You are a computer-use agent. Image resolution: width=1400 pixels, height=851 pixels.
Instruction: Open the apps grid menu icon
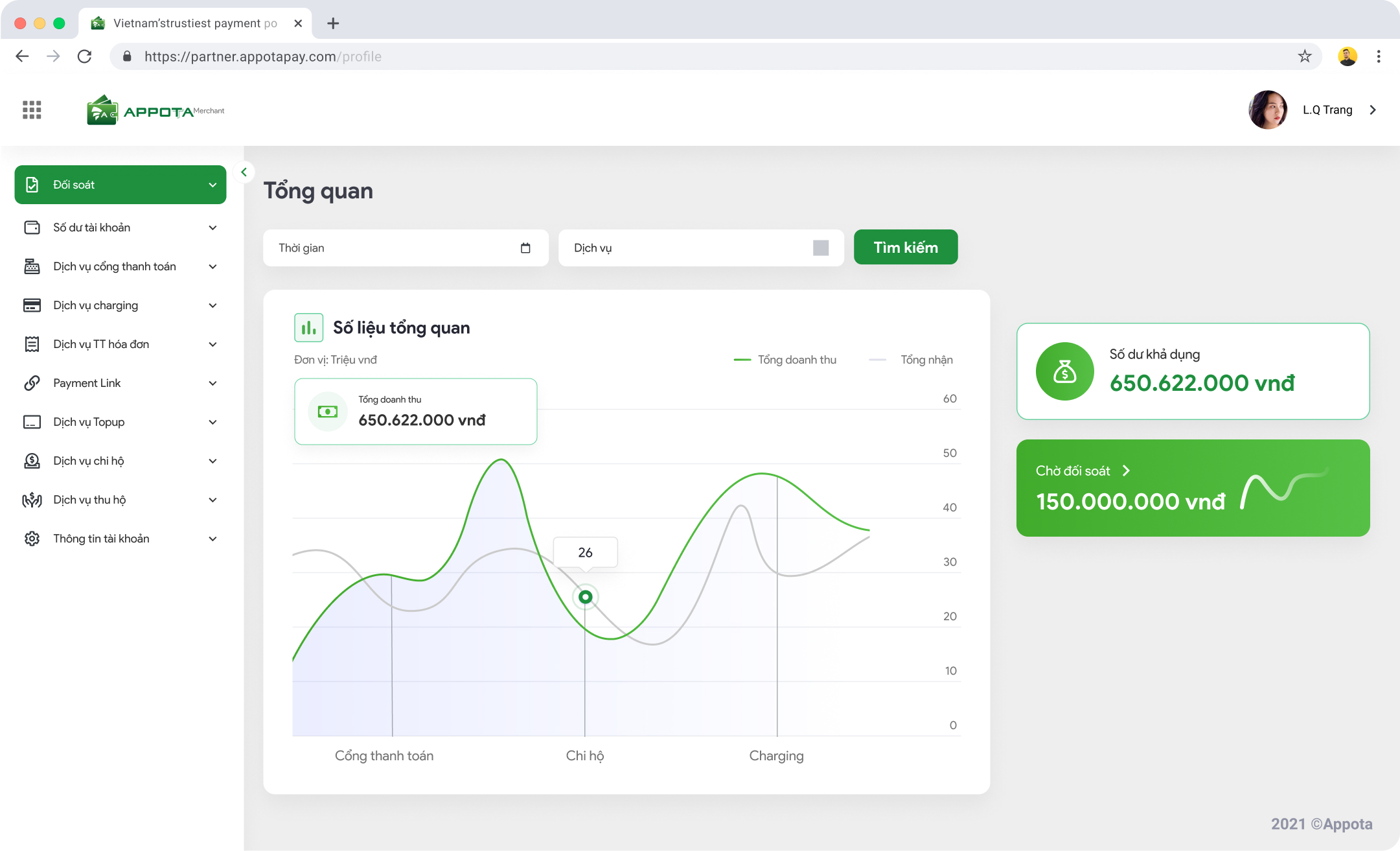coord(32,110)
